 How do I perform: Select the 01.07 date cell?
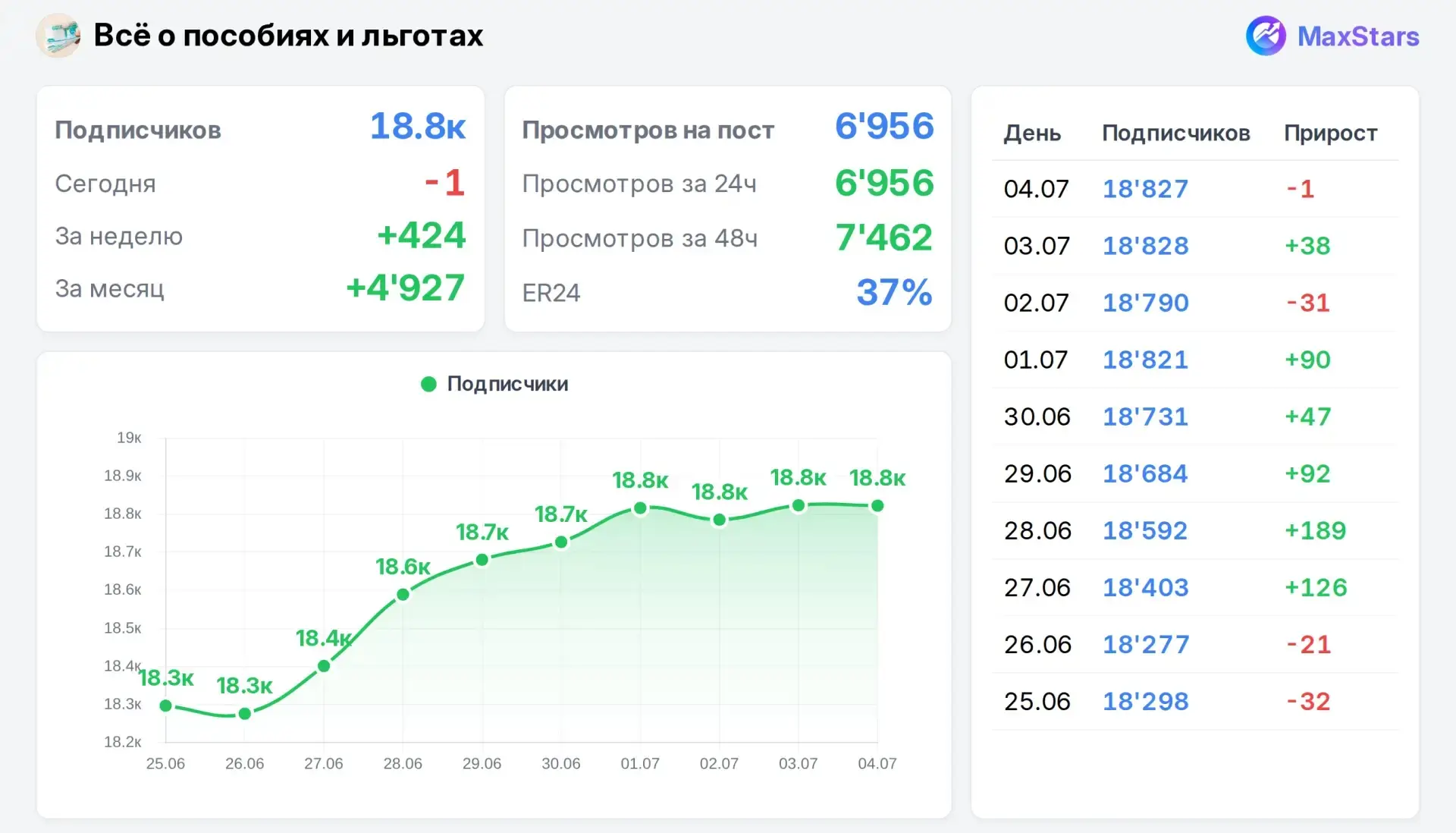[1036, 360]
